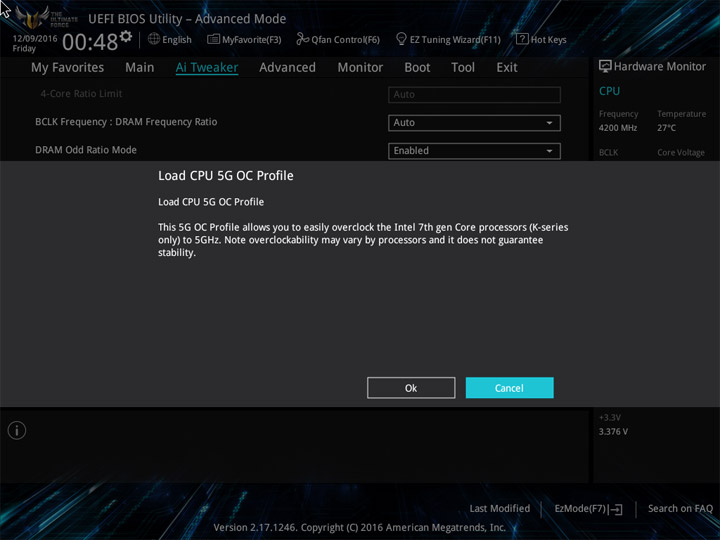Click the 12/09/2016 date

point(35,39)
